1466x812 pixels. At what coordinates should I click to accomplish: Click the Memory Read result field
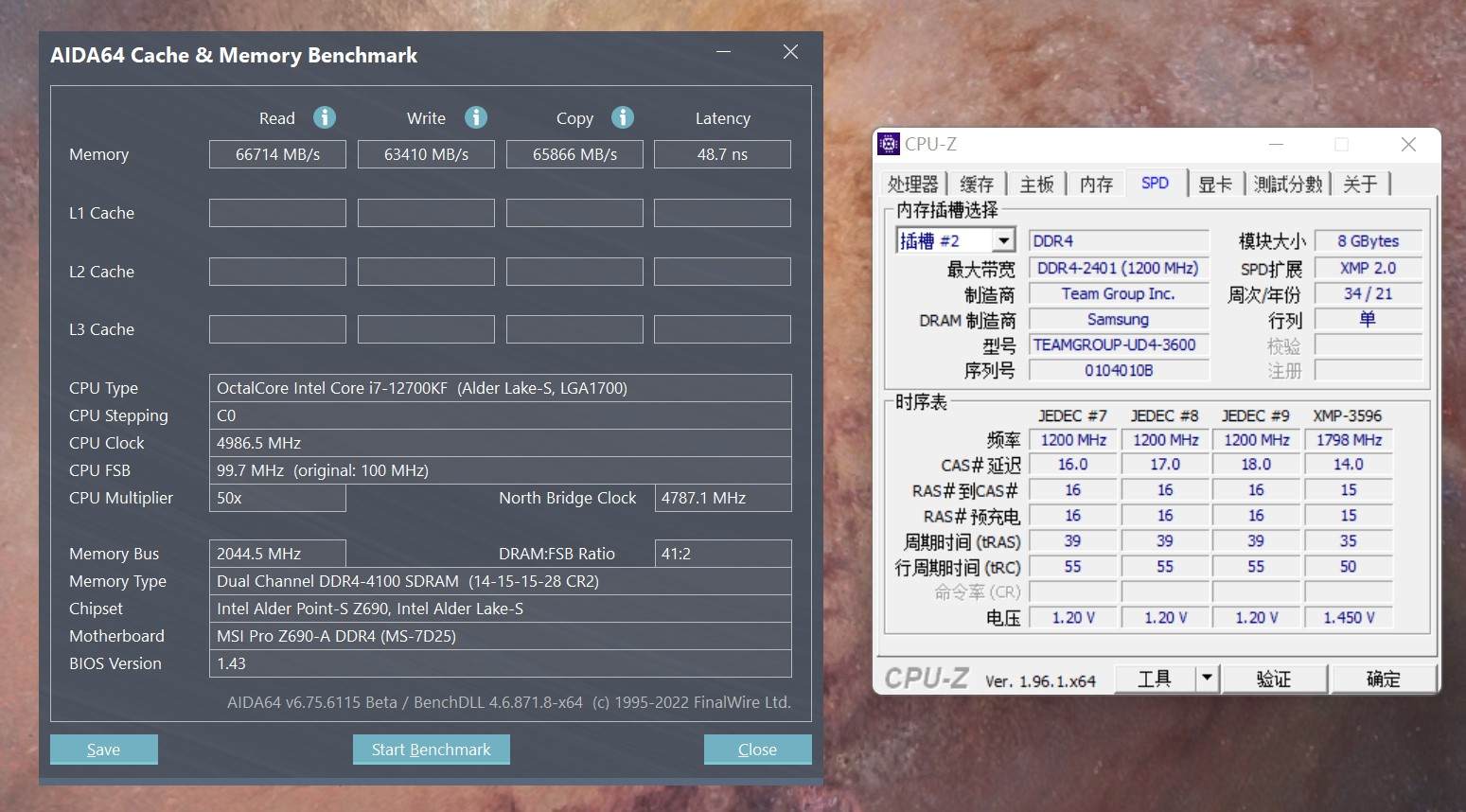(277, 154)
